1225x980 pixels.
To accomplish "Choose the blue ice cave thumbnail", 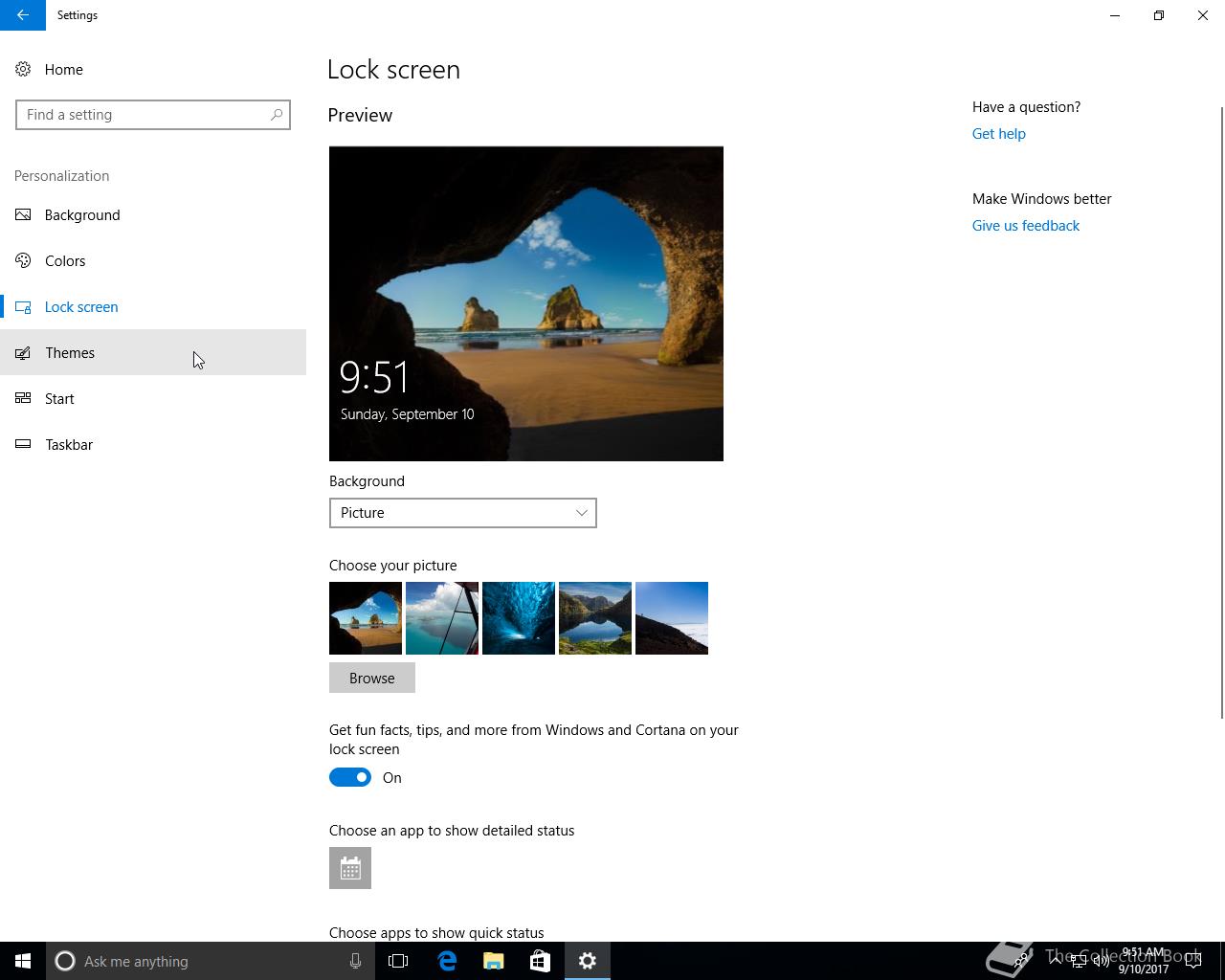I will click(x=519, y=618).
